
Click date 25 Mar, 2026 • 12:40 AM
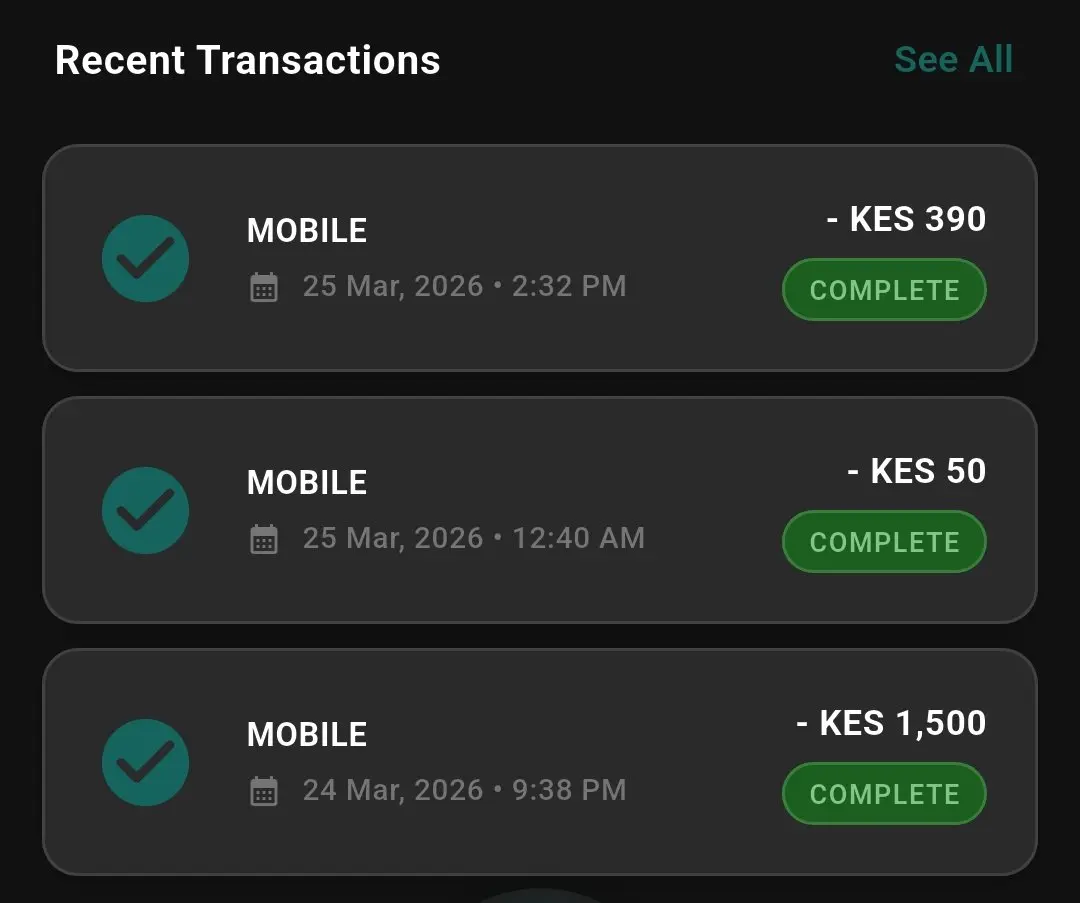coord(473,539)
